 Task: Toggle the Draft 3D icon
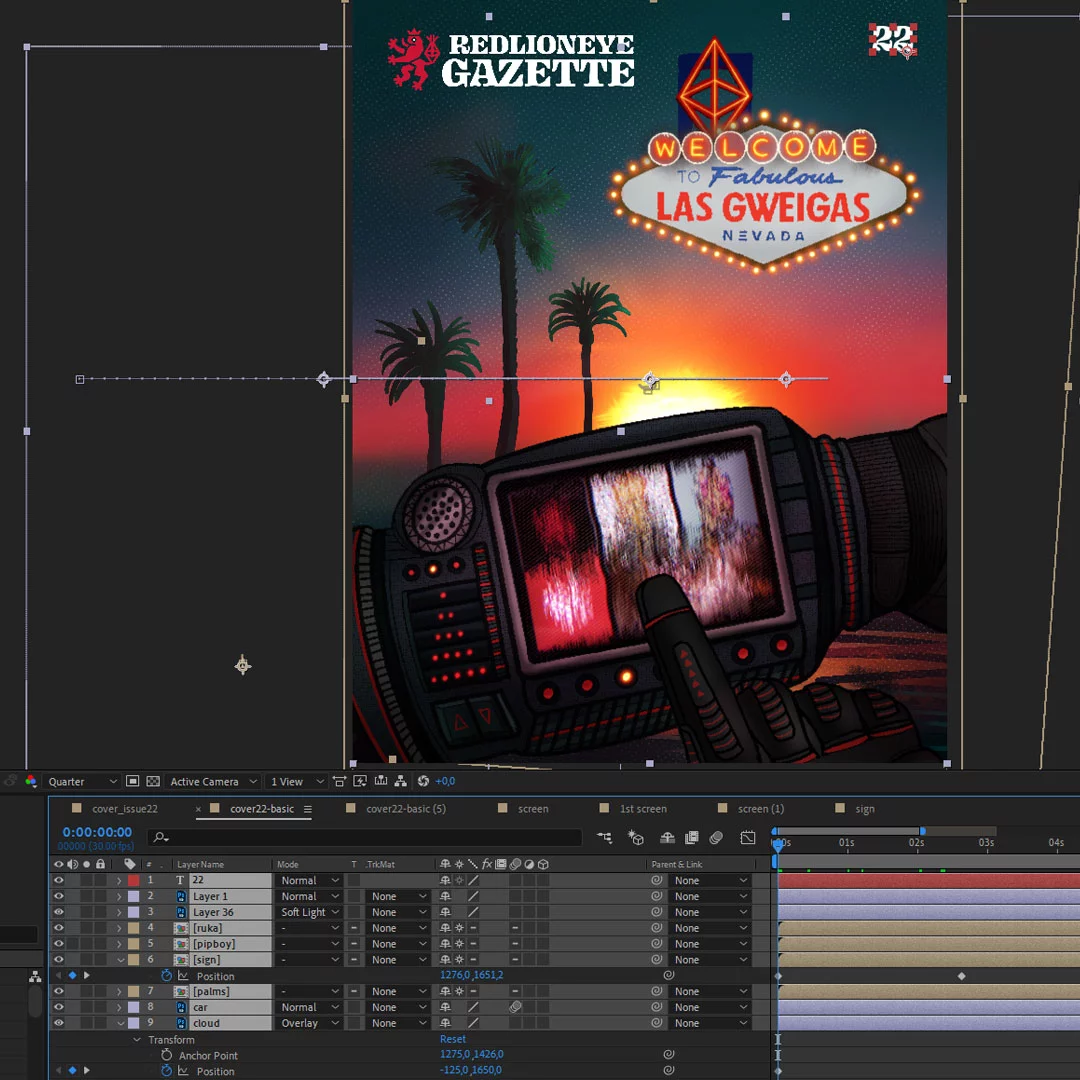point(635,838)
